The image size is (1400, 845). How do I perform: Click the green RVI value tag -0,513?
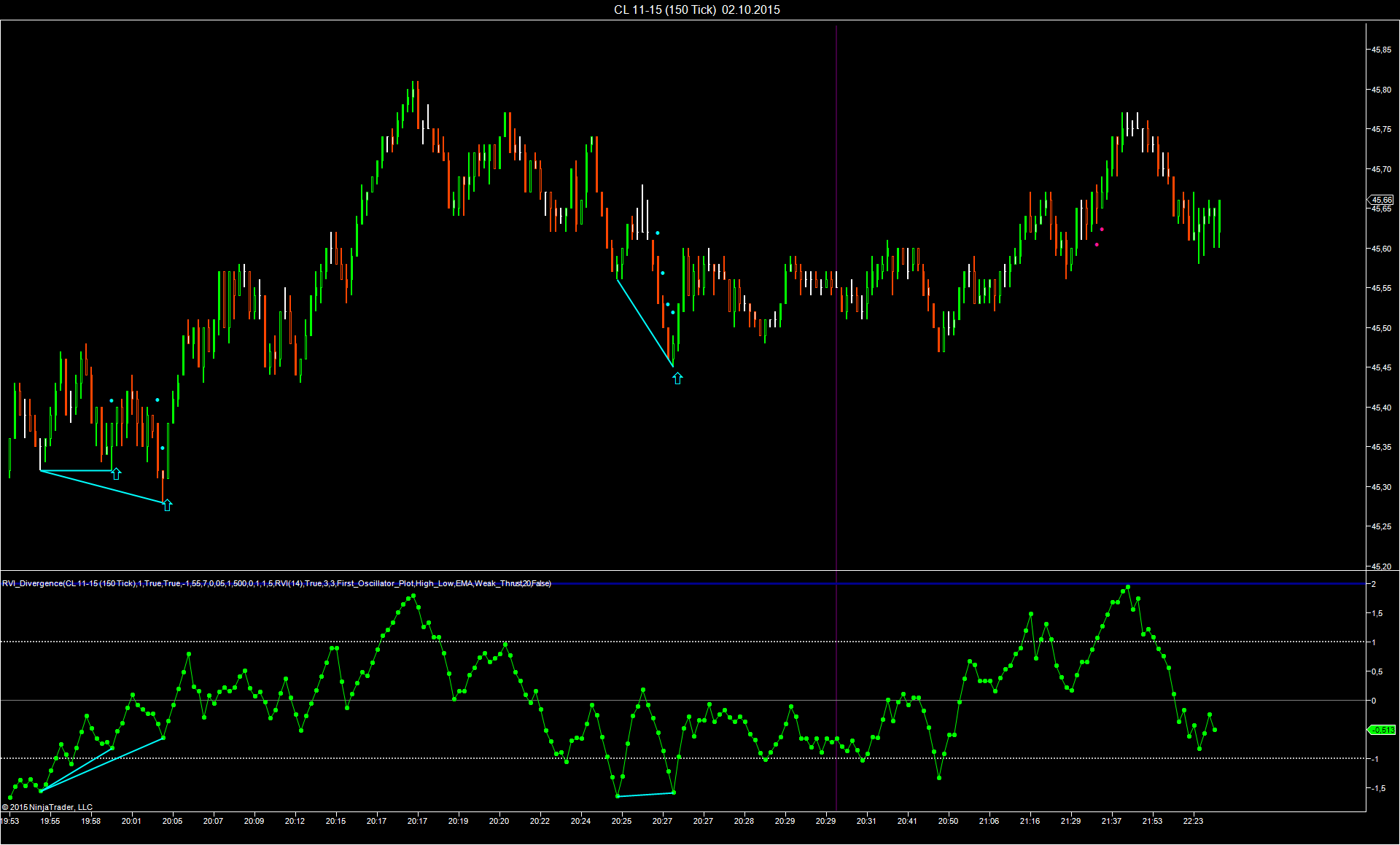(1381, 730)
